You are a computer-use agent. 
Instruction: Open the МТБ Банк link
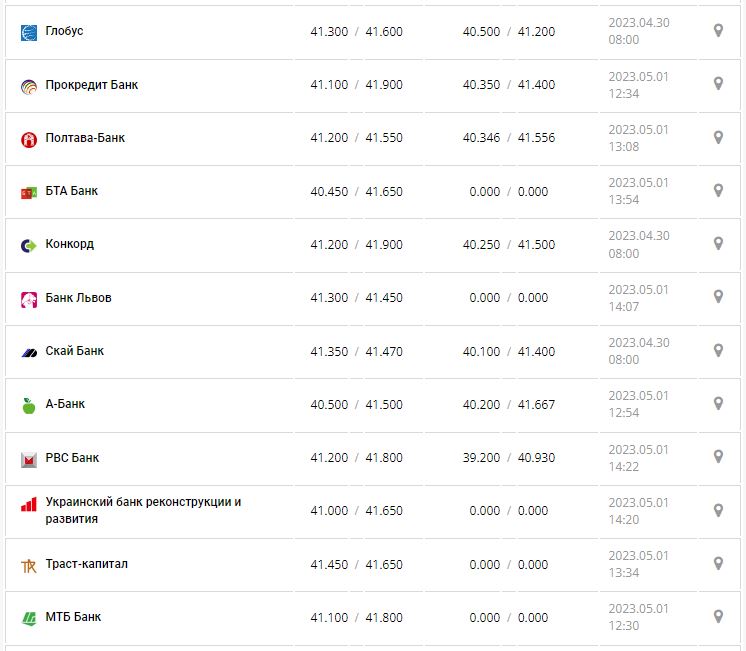pyautogui.click(x=73, y=617)
